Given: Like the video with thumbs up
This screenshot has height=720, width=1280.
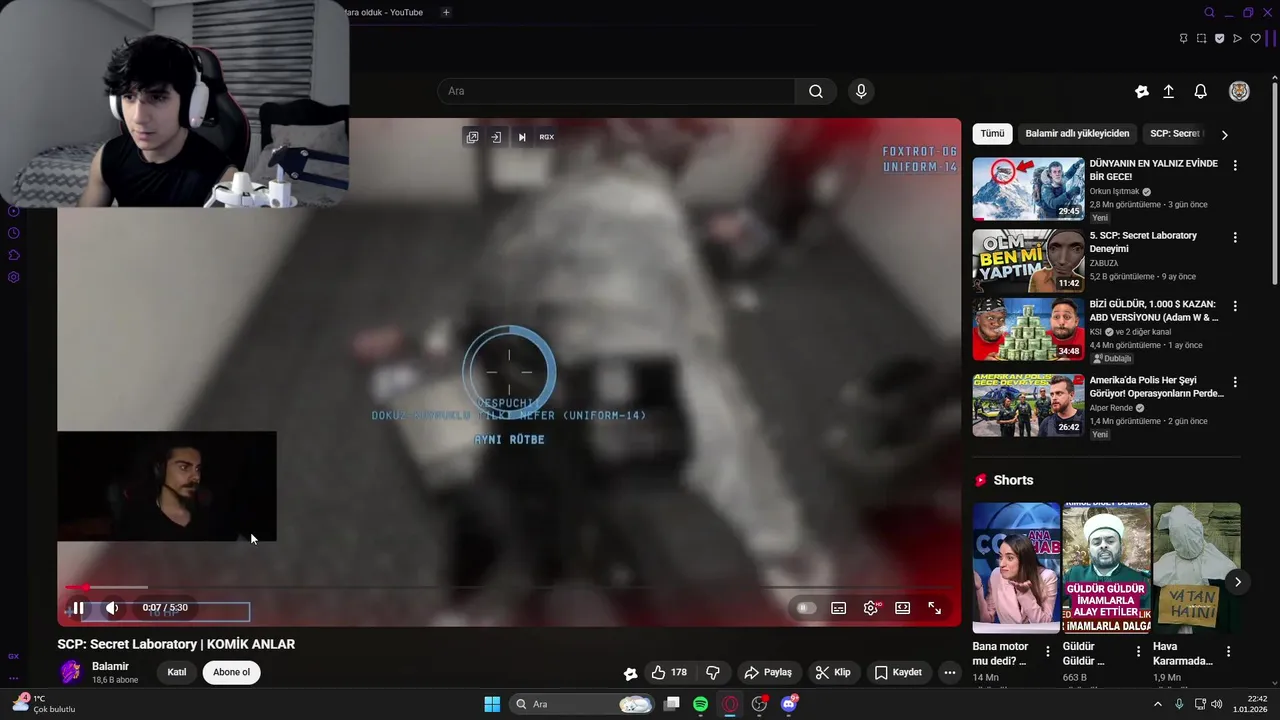Looking at the screenshot, I should [669, 672].
